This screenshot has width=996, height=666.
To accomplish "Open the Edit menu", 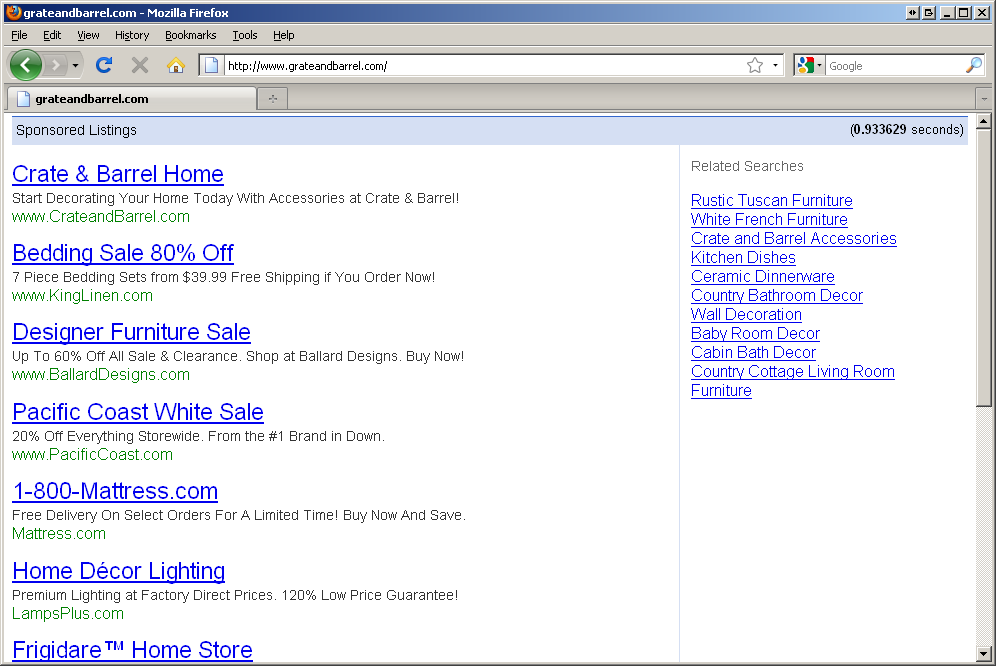I will coord(52,35).
